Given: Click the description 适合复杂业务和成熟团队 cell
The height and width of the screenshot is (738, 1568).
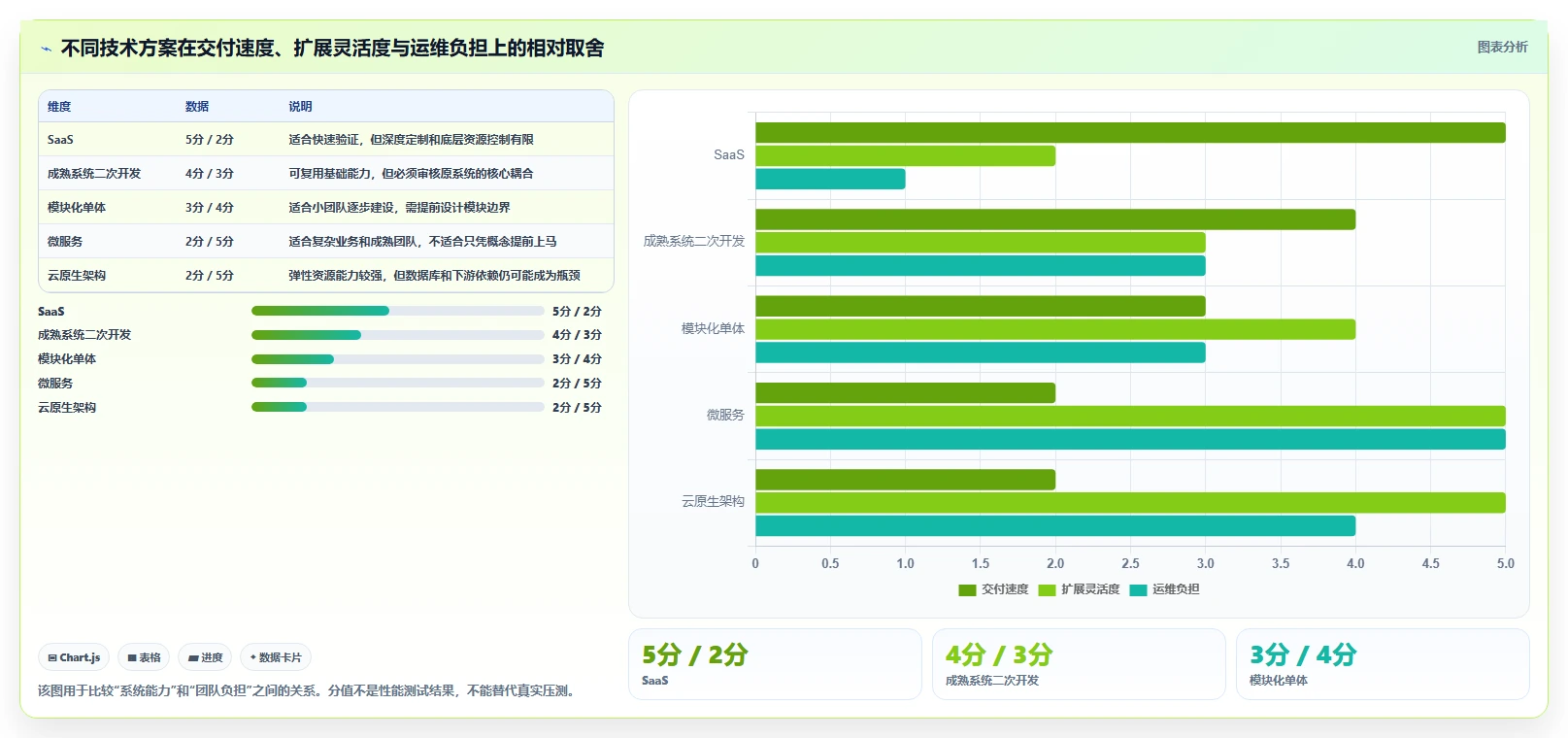Looking at the screenshot, I should 422,242.
